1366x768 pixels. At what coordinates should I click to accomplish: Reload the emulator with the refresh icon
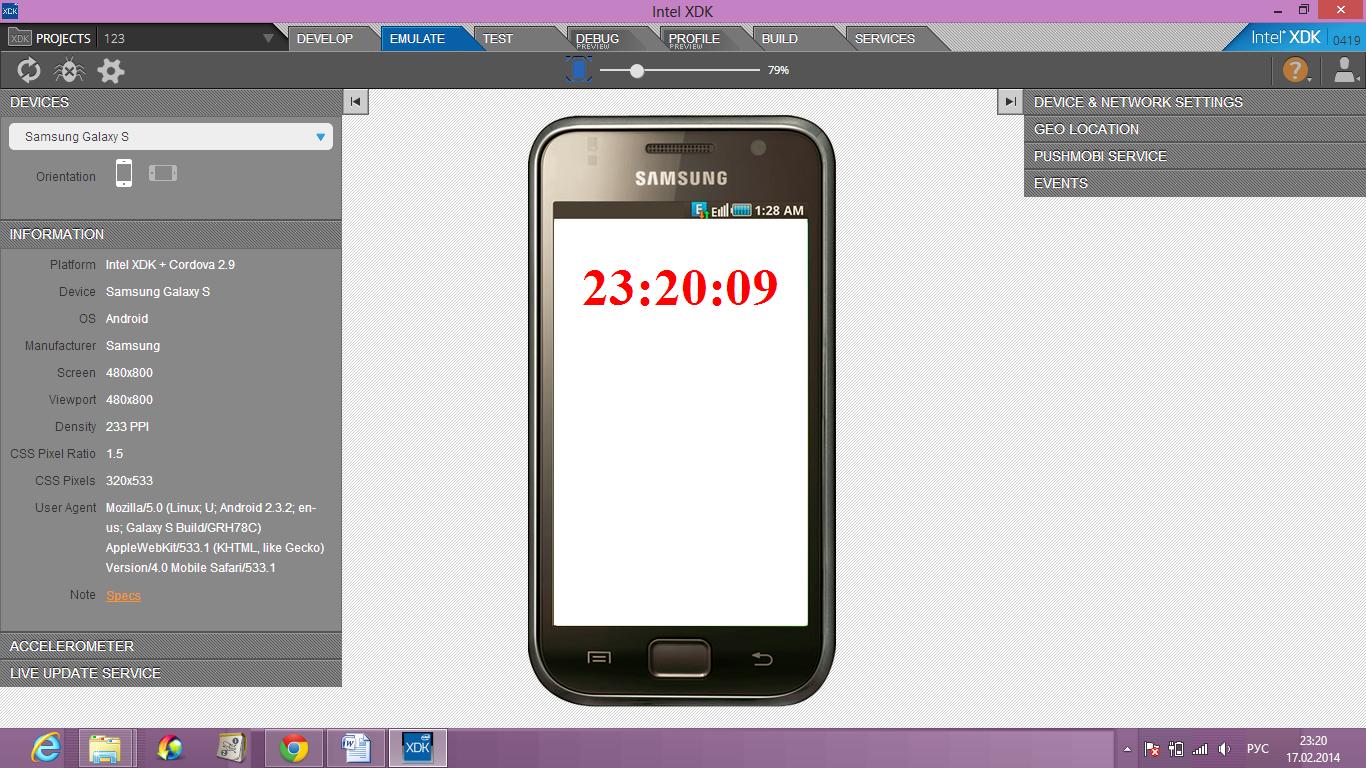tap(29, 70)
